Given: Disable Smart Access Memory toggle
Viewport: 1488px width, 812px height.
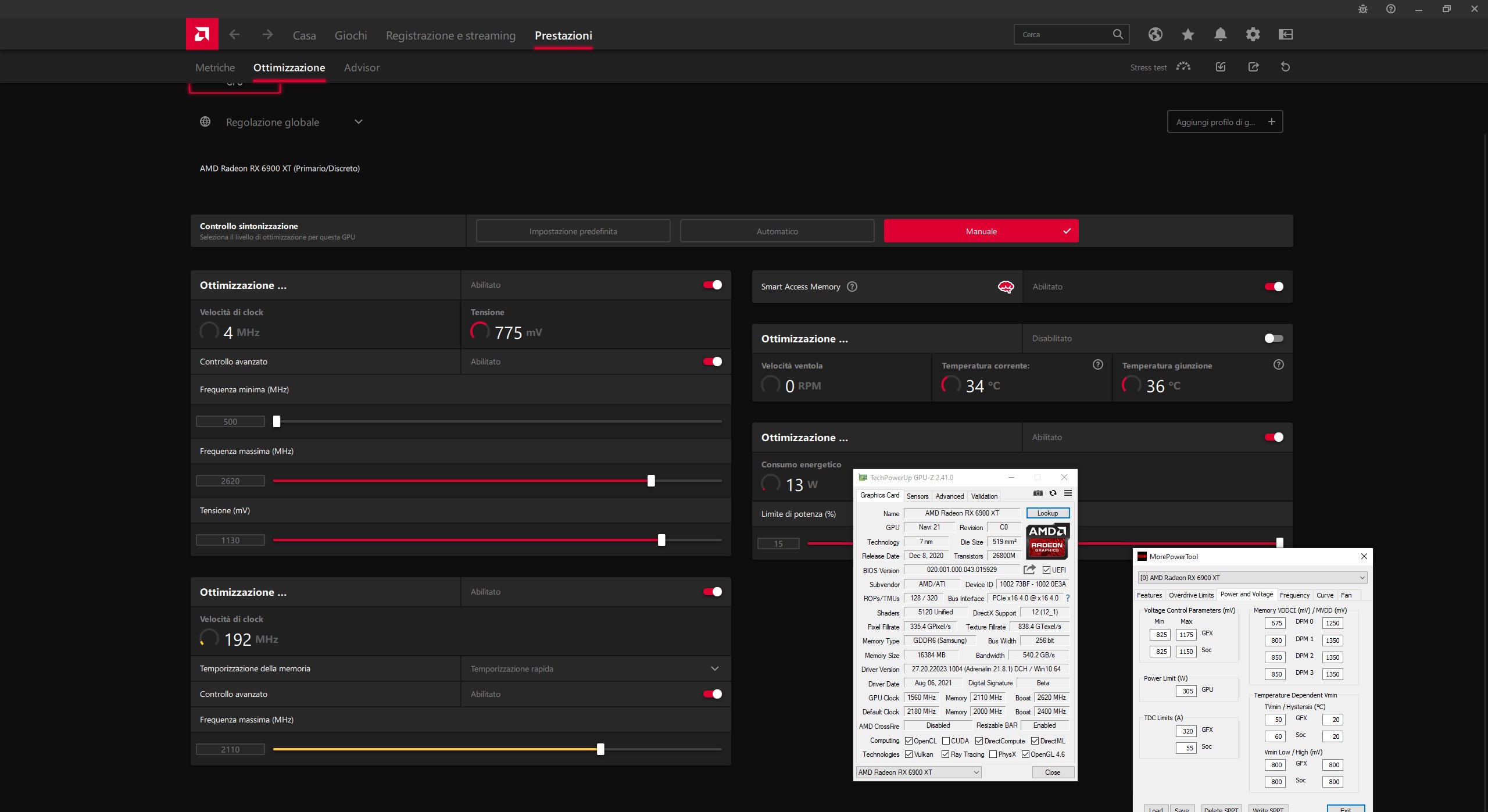Looking at the screenshot, I should coord(1274,287).
